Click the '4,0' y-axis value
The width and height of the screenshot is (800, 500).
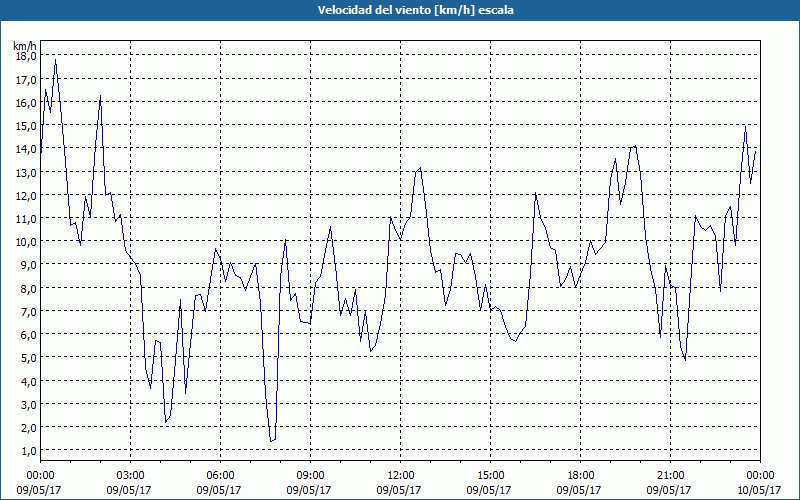click(x=29, y=382)
